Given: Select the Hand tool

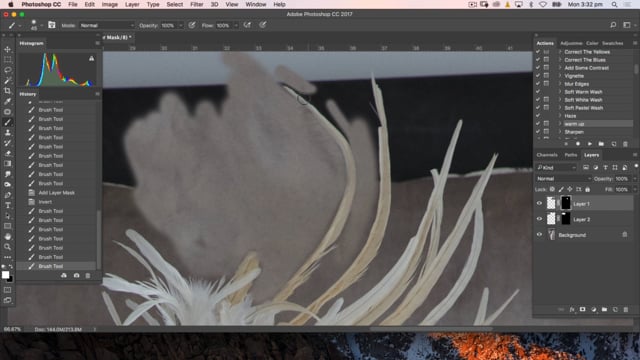Looking at the screenshot, I should 7,237.
